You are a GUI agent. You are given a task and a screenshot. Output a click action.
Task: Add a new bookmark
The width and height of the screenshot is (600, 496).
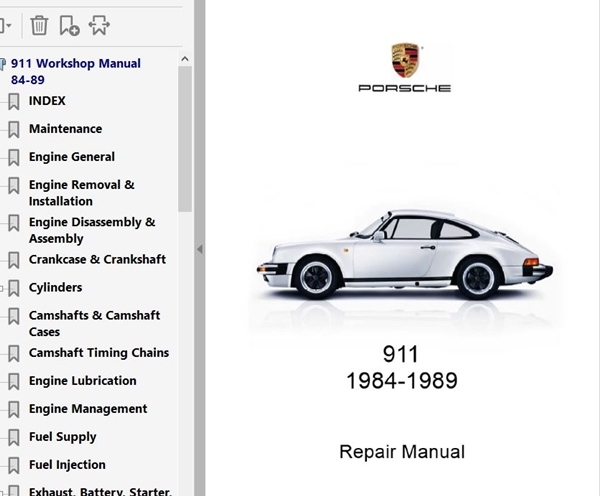[x=69, y=26]
